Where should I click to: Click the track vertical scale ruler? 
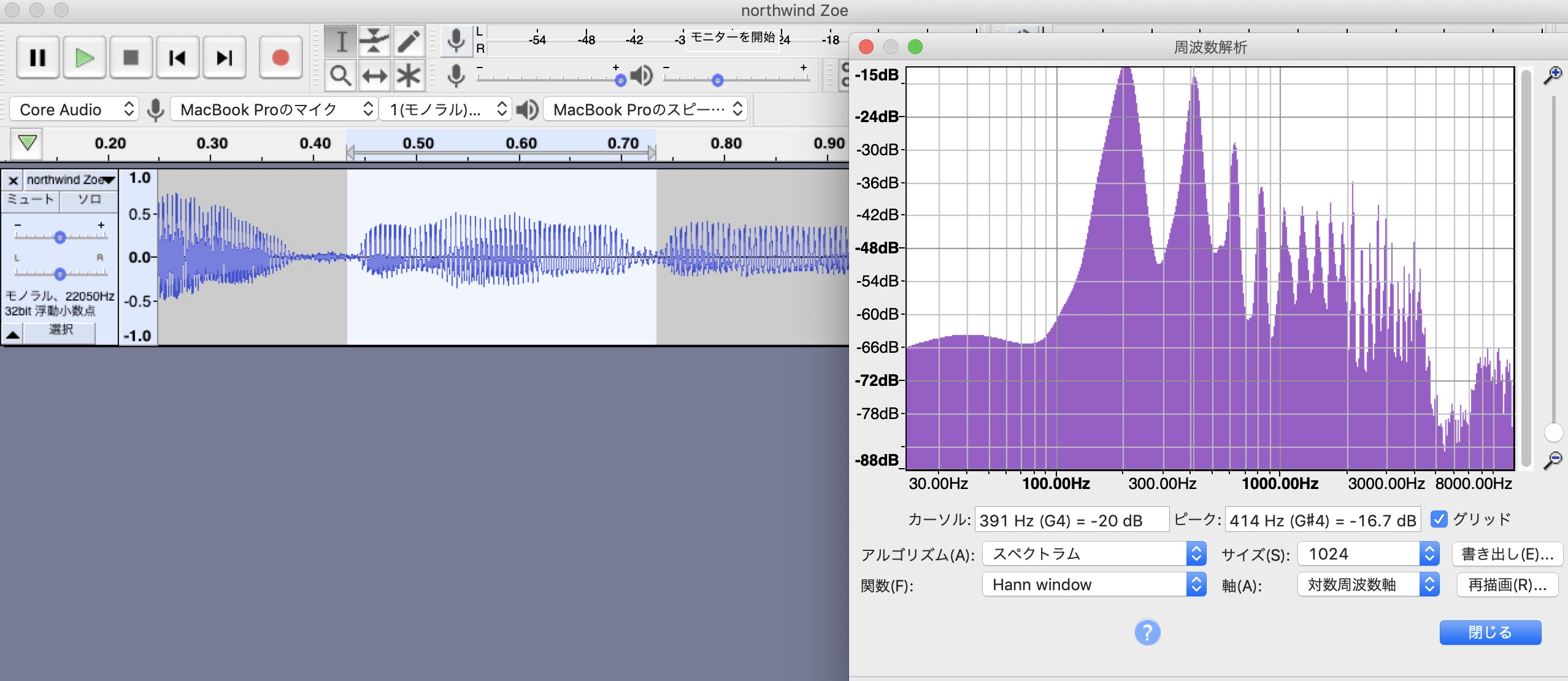[x=139, y=257]
